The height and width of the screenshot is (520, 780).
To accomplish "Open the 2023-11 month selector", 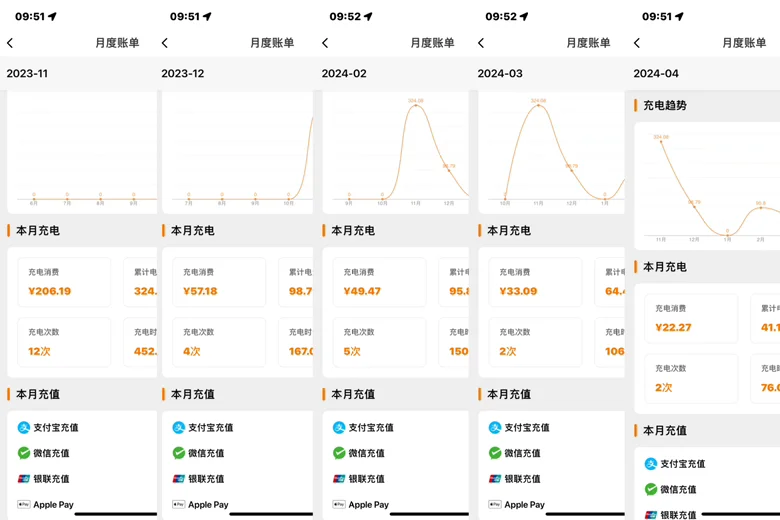I will pos(27,74).
